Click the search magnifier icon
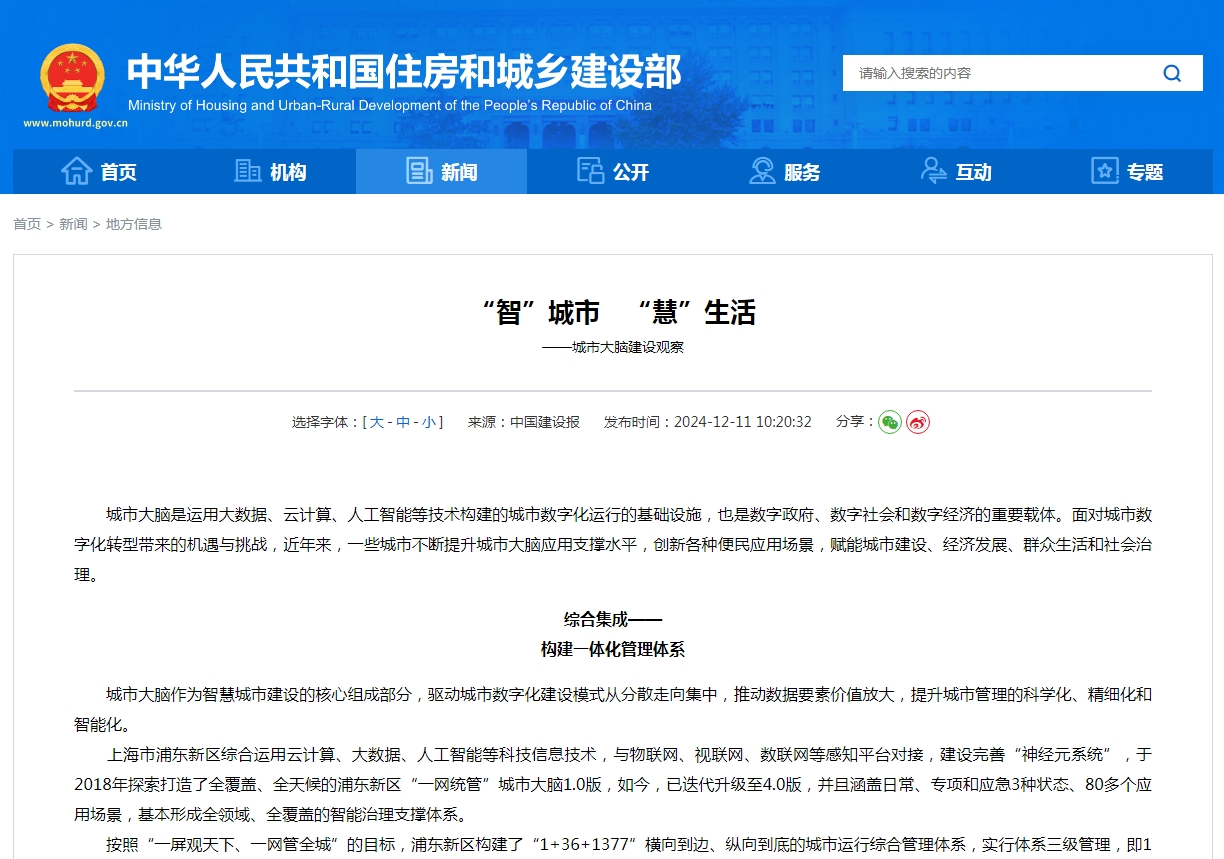The image size is (1224, 859). pyautogui.click(x=1172, y=73)
